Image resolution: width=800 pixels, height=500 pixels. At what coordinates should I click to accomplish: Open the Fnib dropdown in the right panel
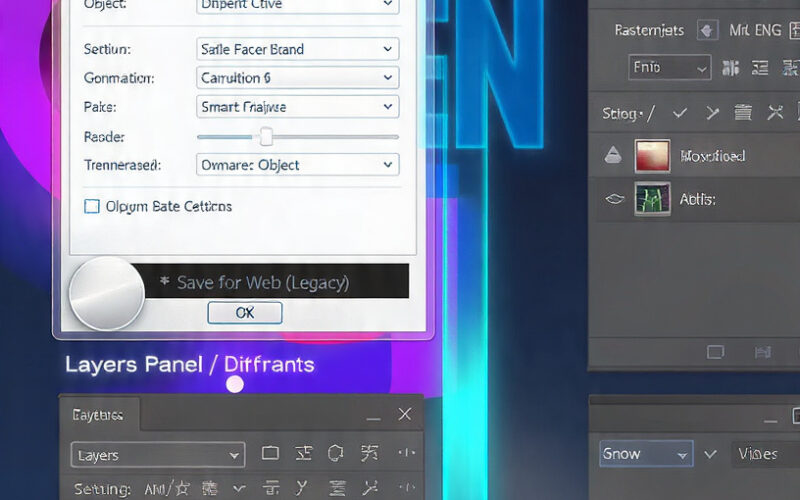[x=669, y=67]
